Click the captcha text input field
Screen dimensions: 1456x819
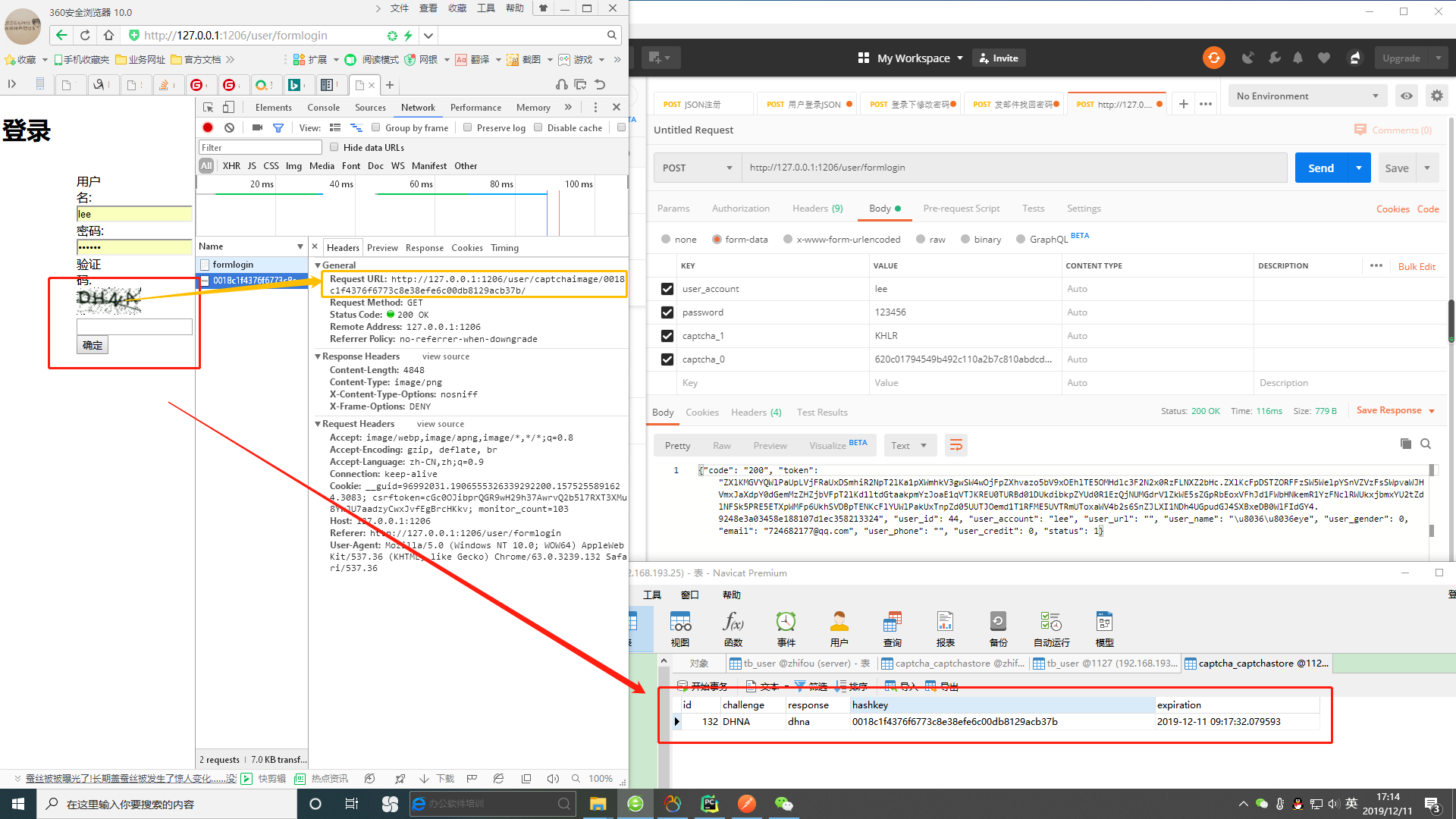coord(134,327)
